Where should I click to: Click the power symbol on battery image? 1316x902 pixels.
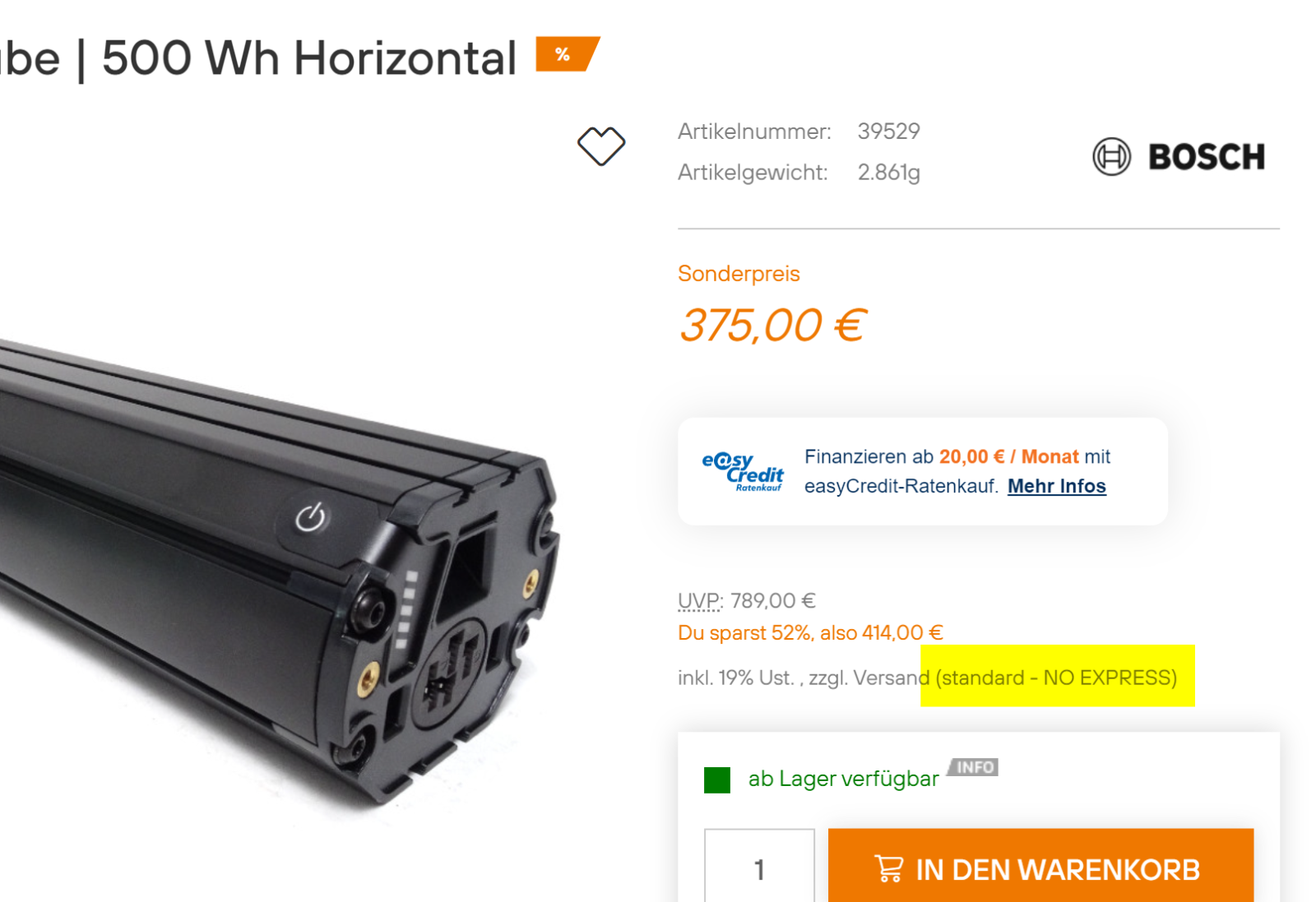(x=310, y=518)
